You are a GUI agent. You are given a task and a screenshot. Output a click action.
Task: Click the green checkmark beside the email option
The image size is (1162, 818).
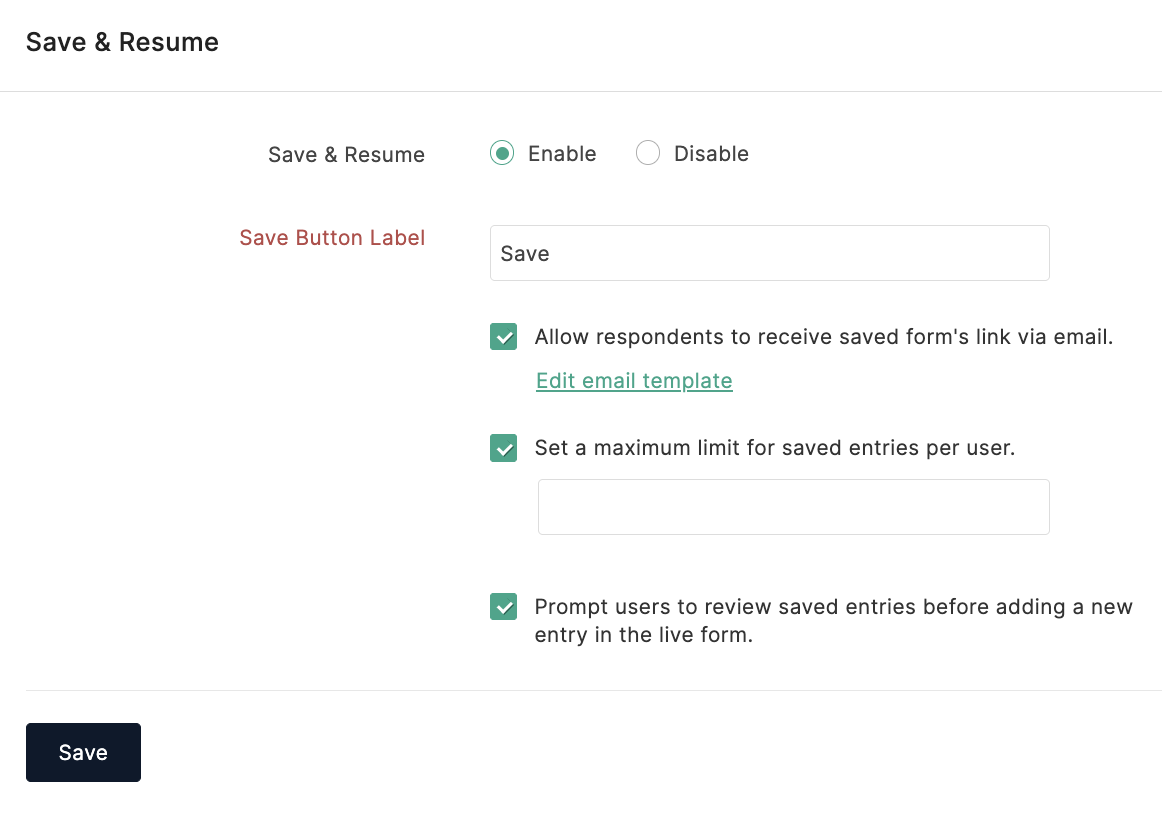[x=504, y=337]
